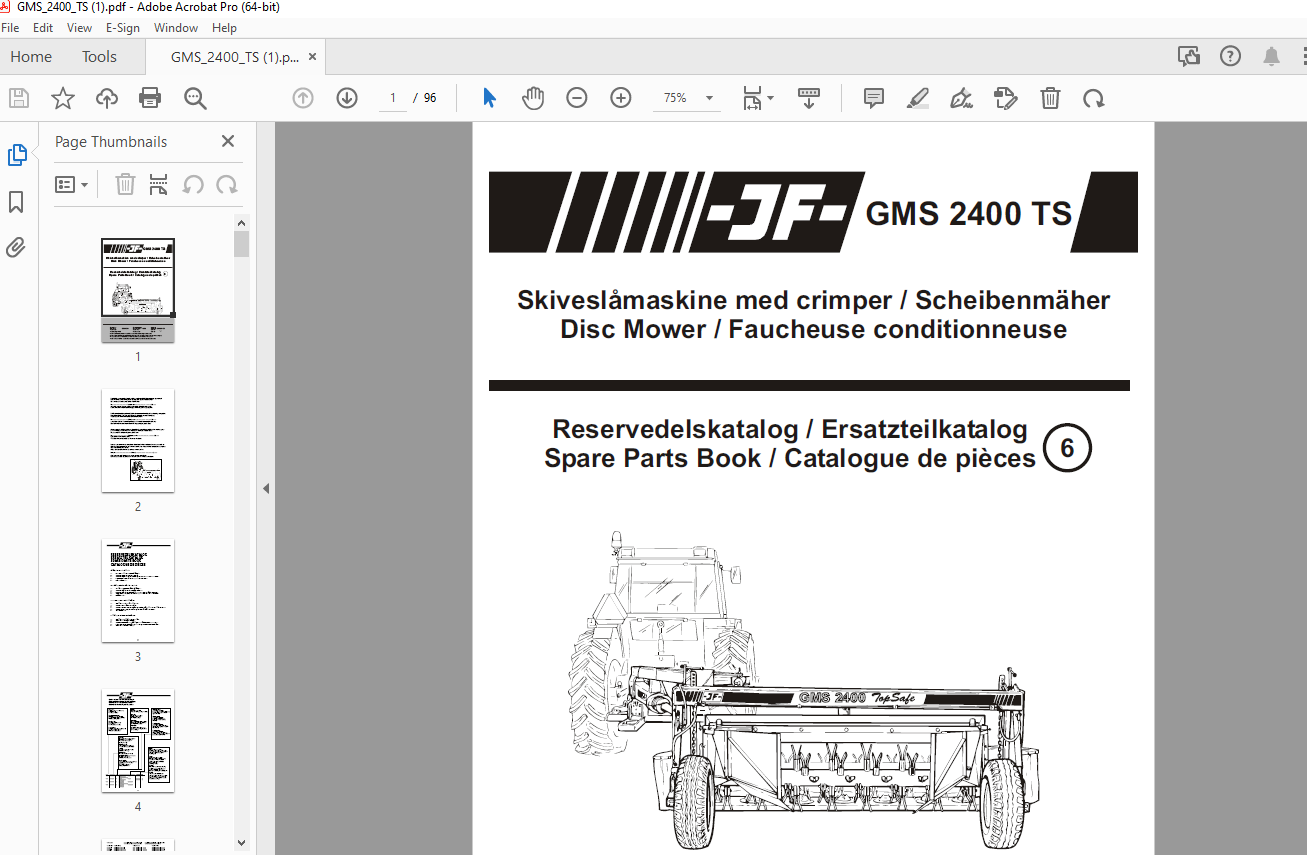The height and width of the screenshot is (855, 1307).
Task: Open the Help question mark icon
Action: (x=1230, y=56)
